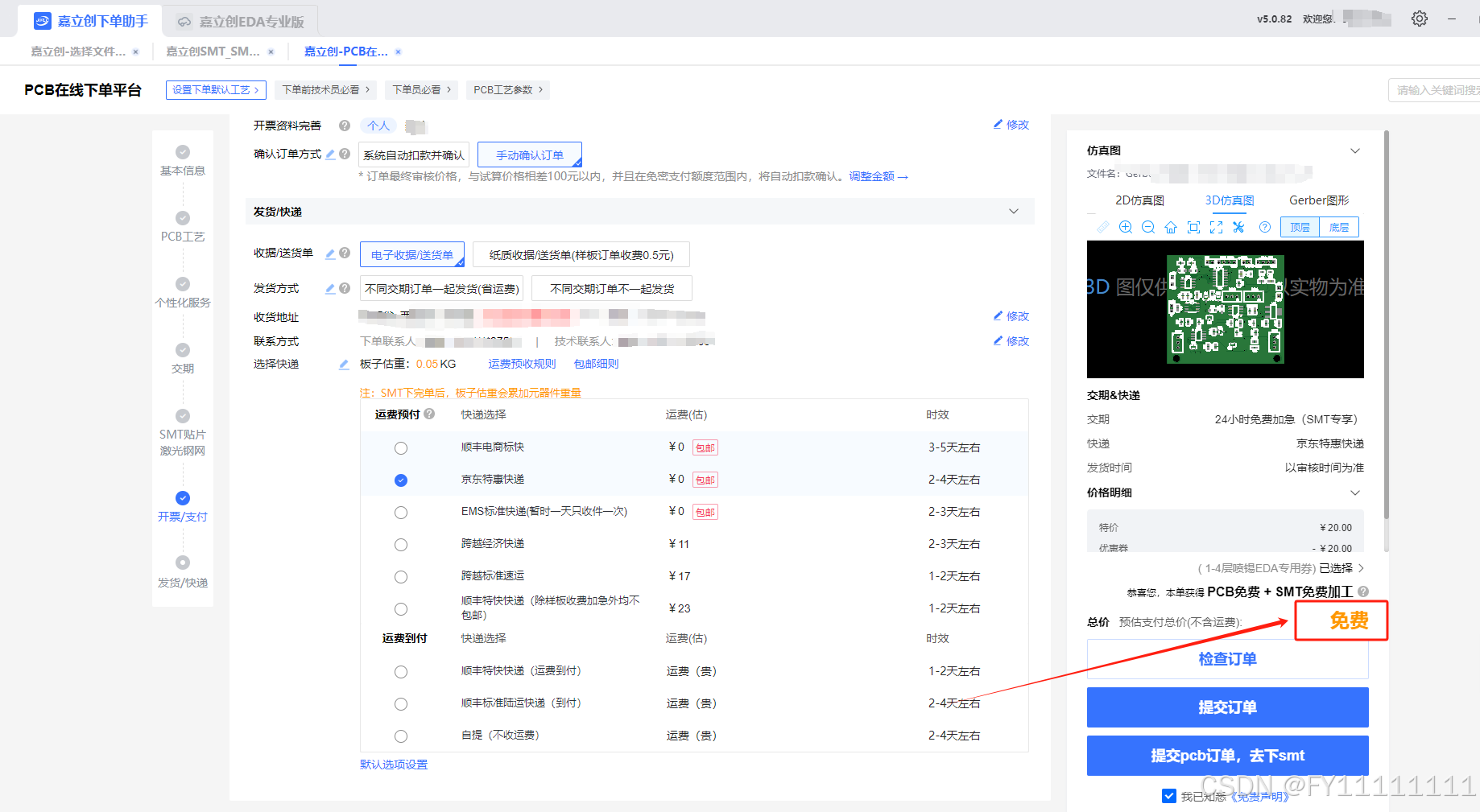Edit 收据/送货单 pencil icon
Image resolution: width=1480 pixels, height=812 pixels.
click(x=330, y=253)
